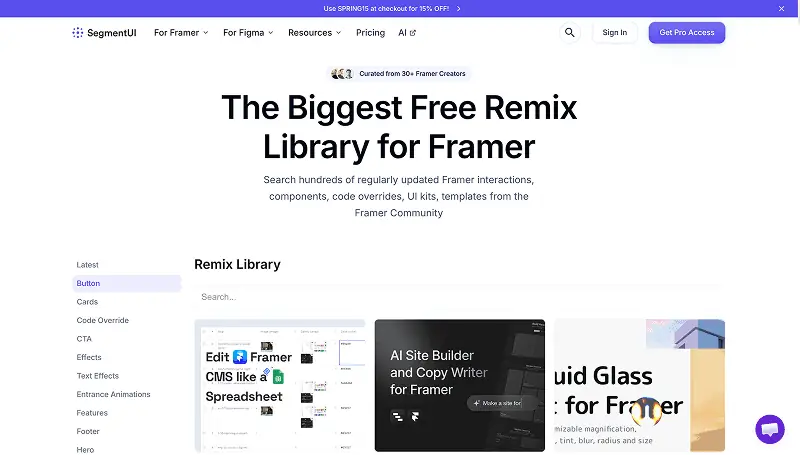Open the Liquid Glass for Framer card
This screenshot has height=455, width=800.
coord(639,386)
